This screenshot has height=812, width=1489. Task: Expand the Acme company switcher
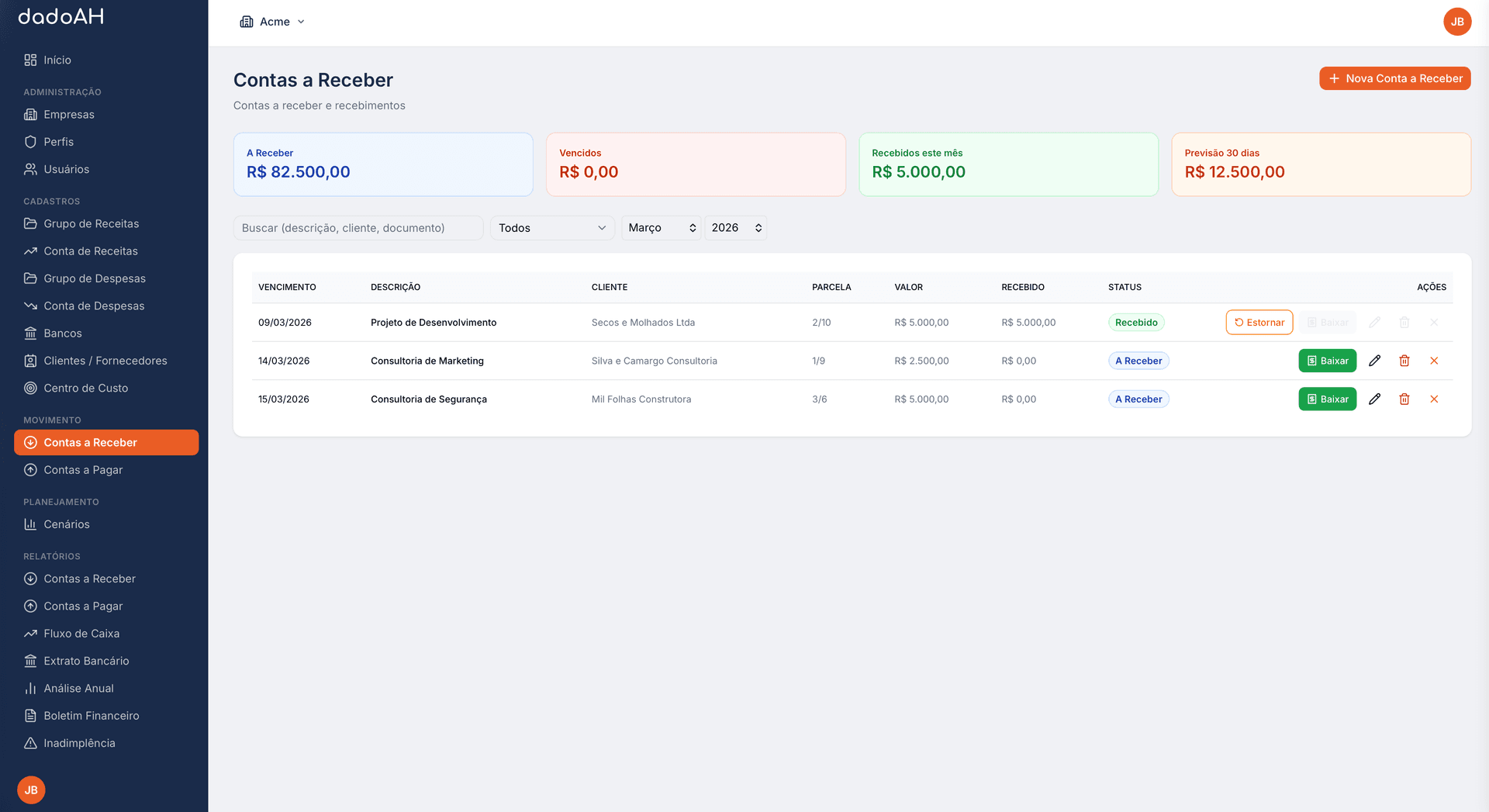[272, 22]
